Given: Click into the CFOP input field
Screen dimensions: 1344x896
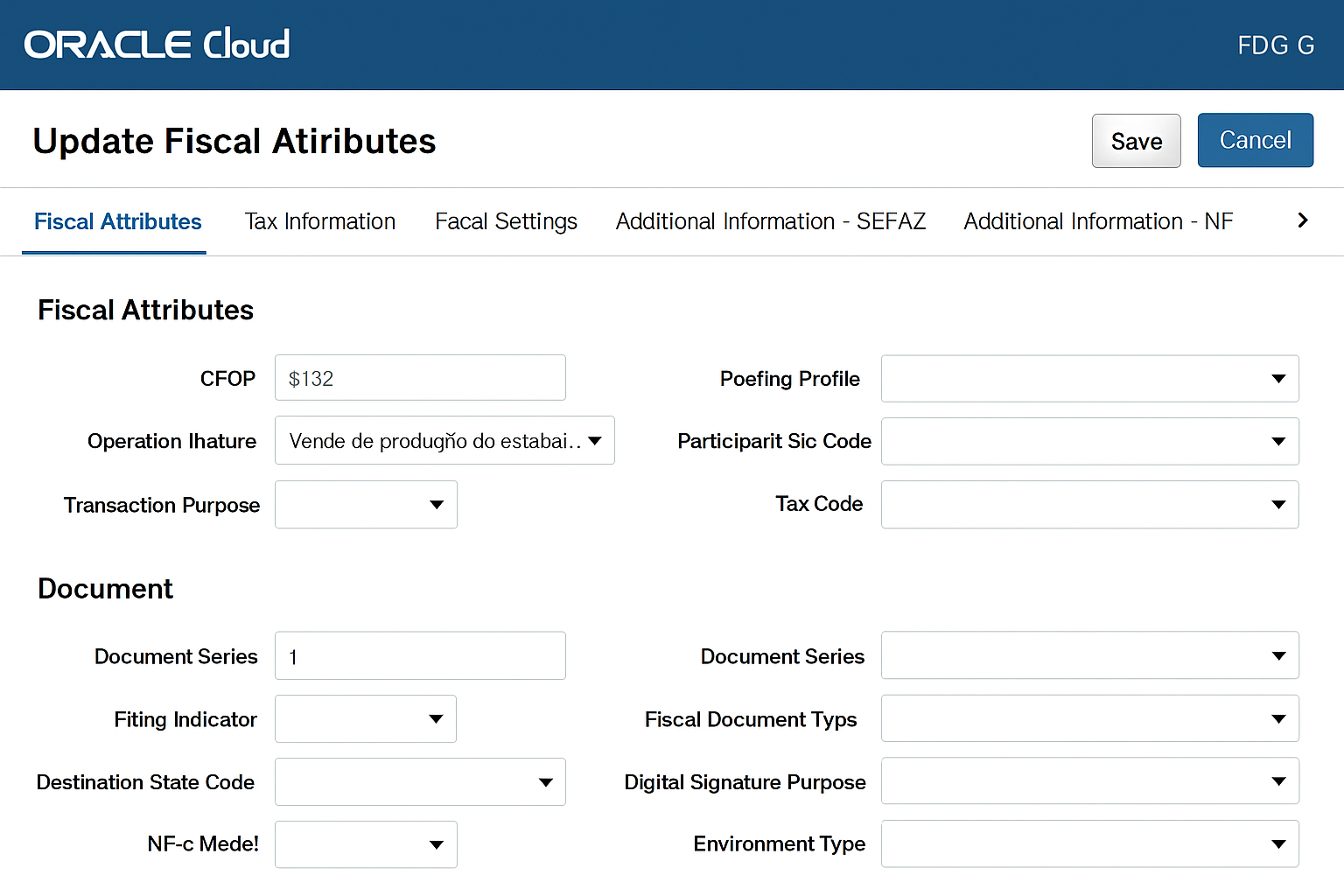Looking at the screenshot, I should pos(420,378).
